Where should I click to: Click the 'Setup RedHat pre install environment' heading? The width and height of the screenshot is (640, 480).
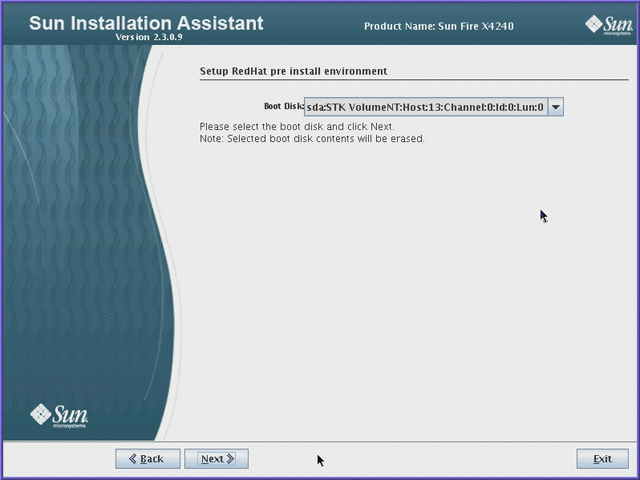[x=293, y=71]
